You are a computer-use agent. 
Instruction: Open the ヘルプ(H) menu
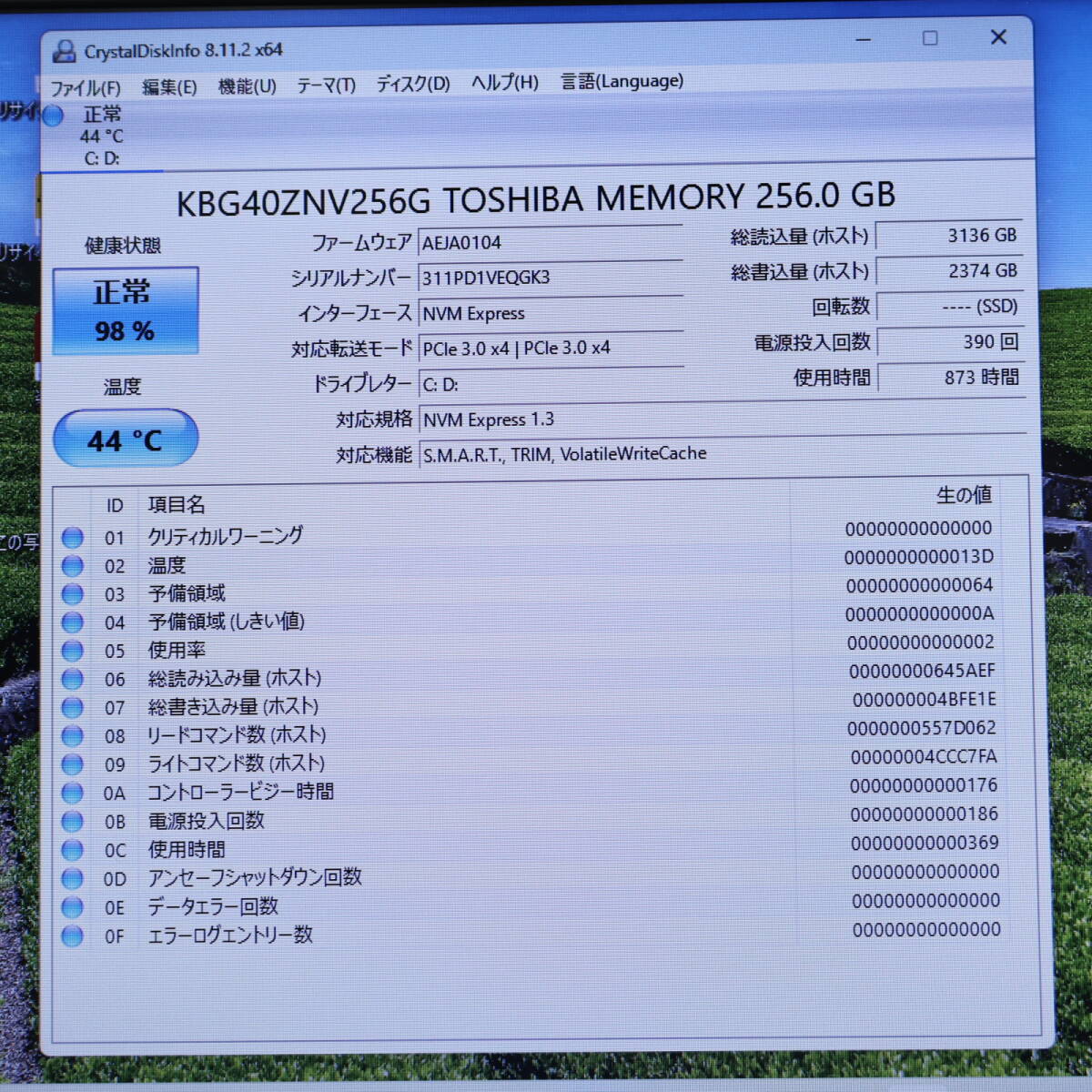pos(504,83)
